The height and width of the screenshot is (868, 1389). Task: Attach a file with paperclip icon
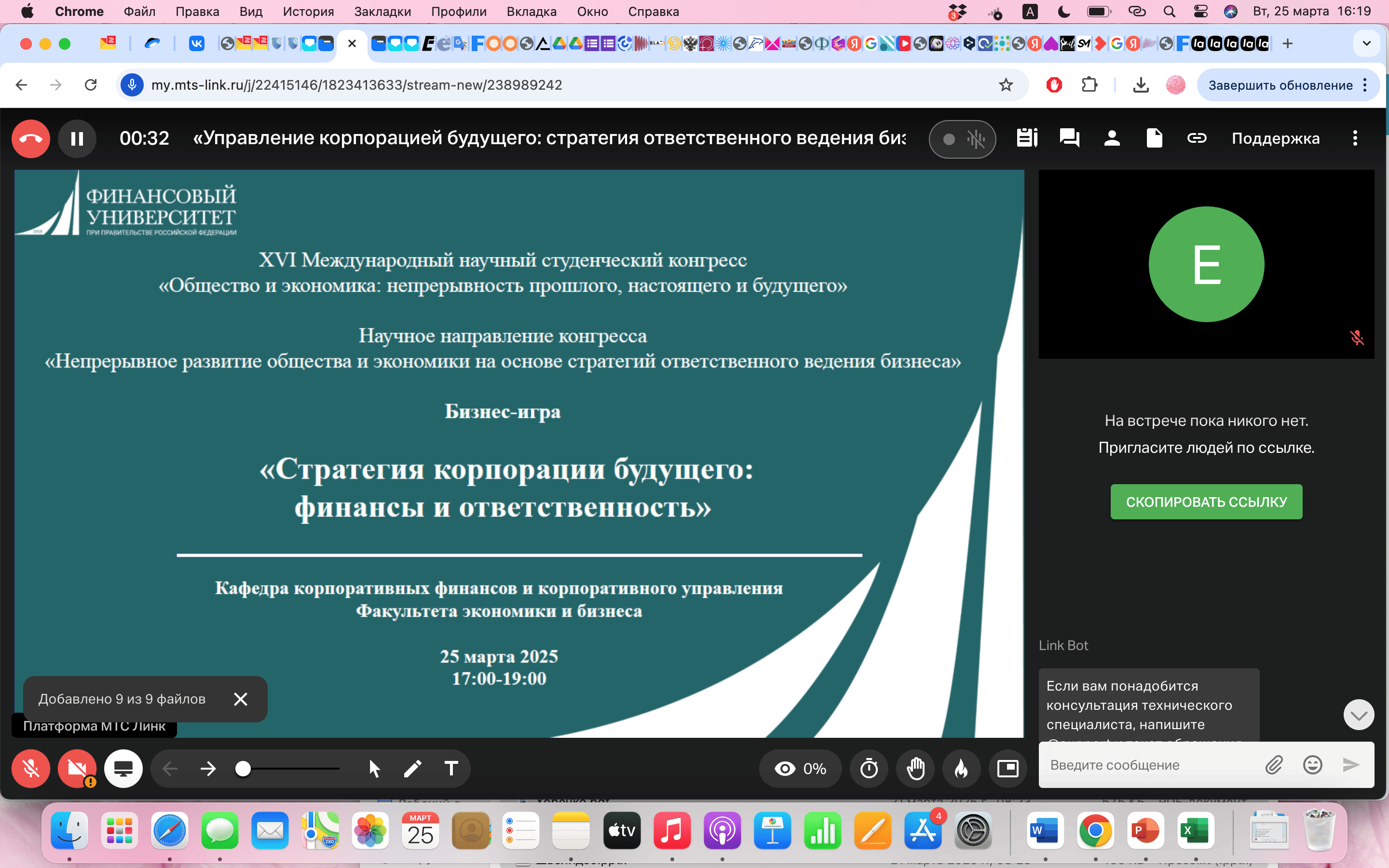[1274, 765]
